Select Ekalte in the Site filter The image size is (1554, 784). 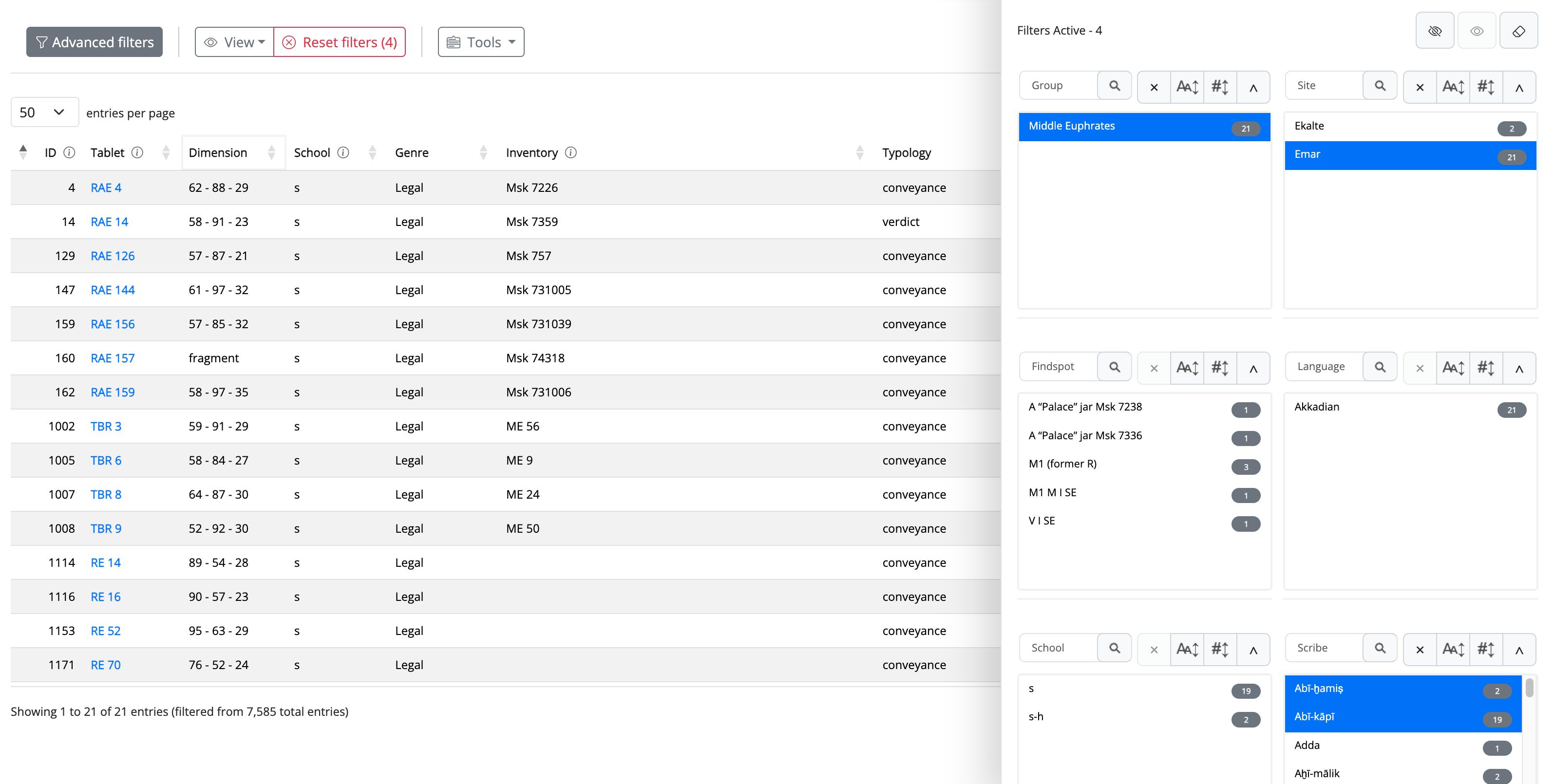click(1410, 127)
